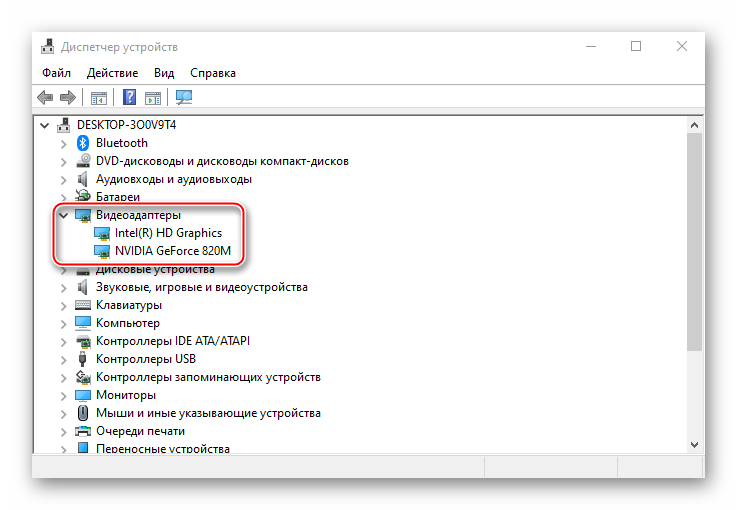Click the Forward arrow toolbar icon
This screenshot has width=737, height=510.
point(68,98)
